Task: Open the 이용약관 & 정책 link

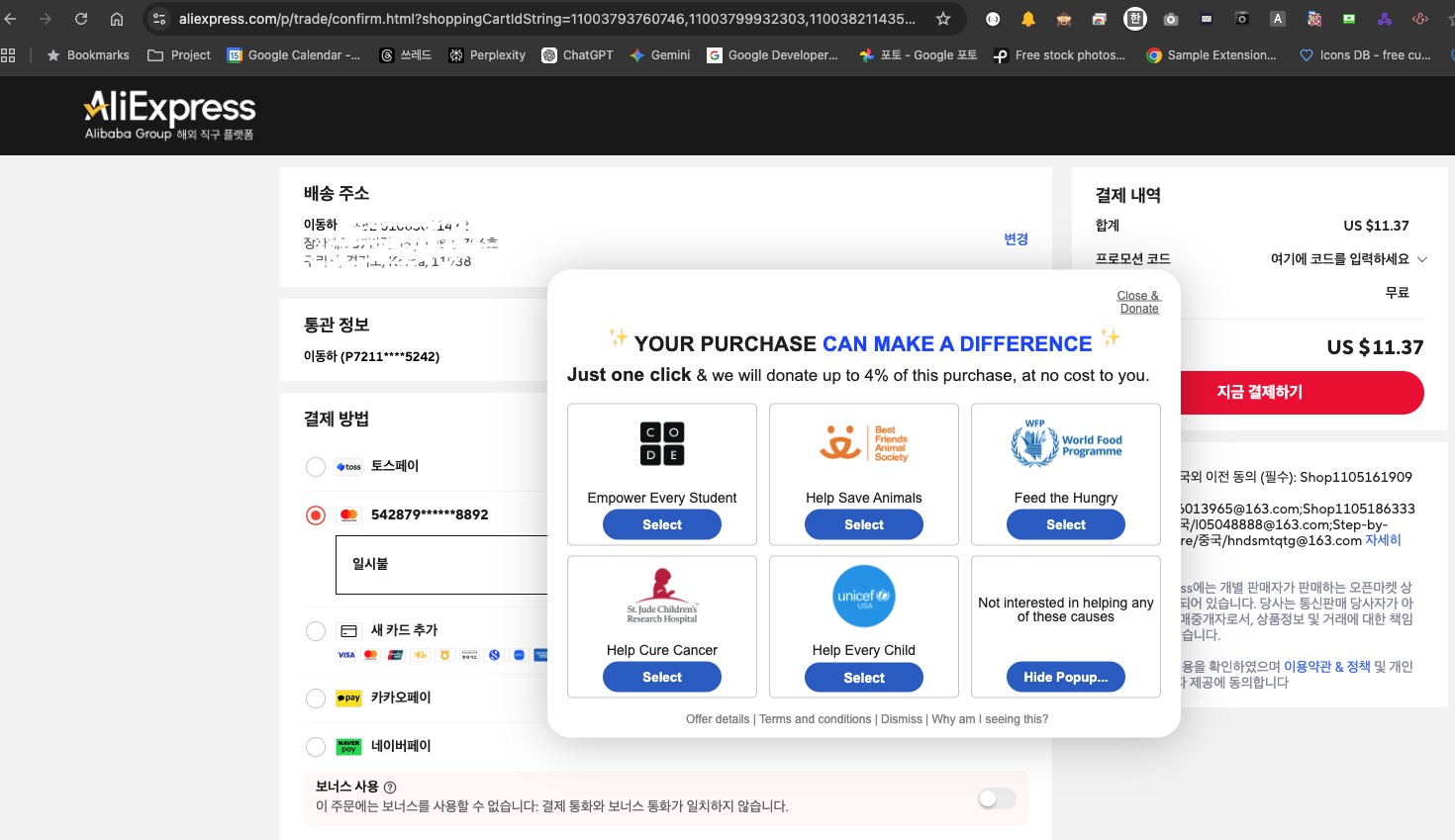Action: coord(1327,667)
